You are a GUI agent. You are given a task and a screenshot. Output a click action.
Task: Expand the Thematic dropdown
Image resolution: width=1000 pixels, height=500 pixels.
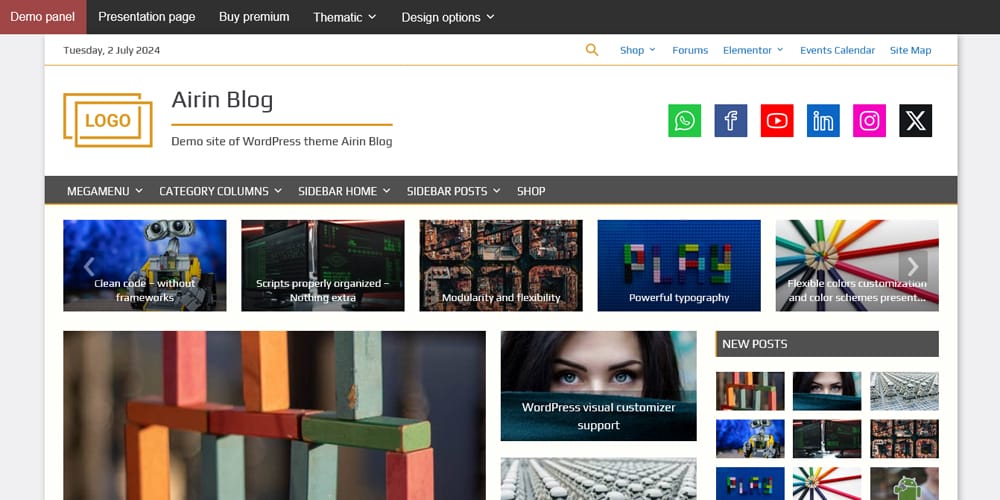344,17
